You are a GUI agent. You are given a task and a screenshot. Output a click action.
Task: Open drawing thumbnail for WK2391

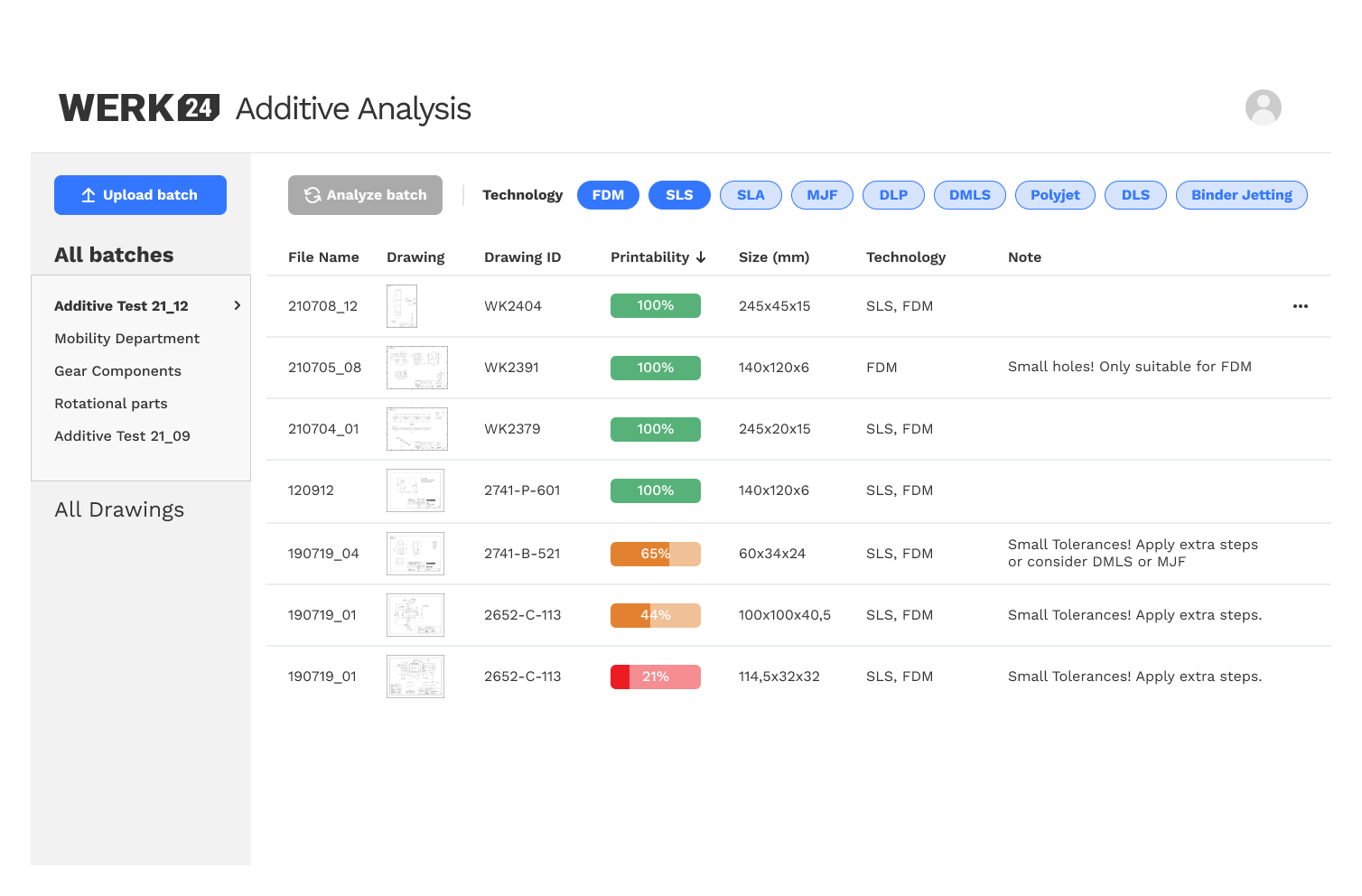(416, 368)
